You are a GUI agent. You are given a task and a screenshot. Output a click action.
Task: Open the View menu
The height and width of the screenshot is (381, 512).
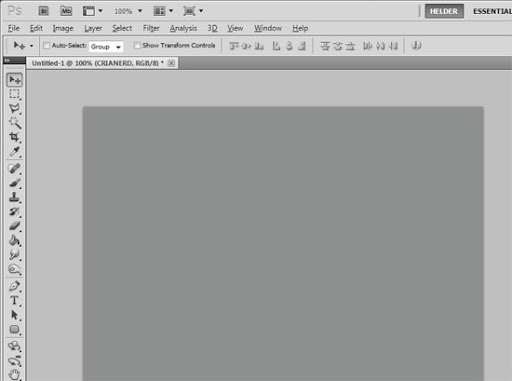(x=235, y=28)
